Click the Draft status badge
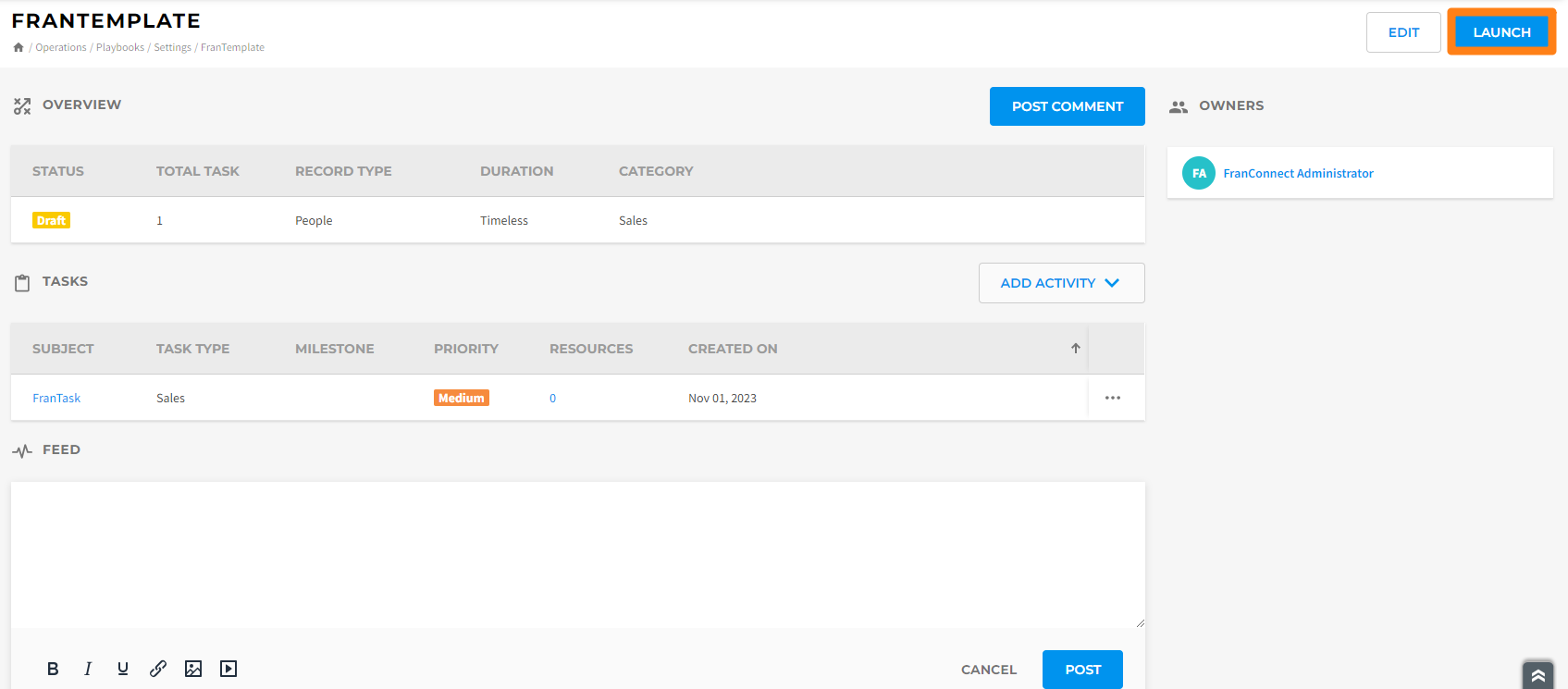 coord(51,220)
